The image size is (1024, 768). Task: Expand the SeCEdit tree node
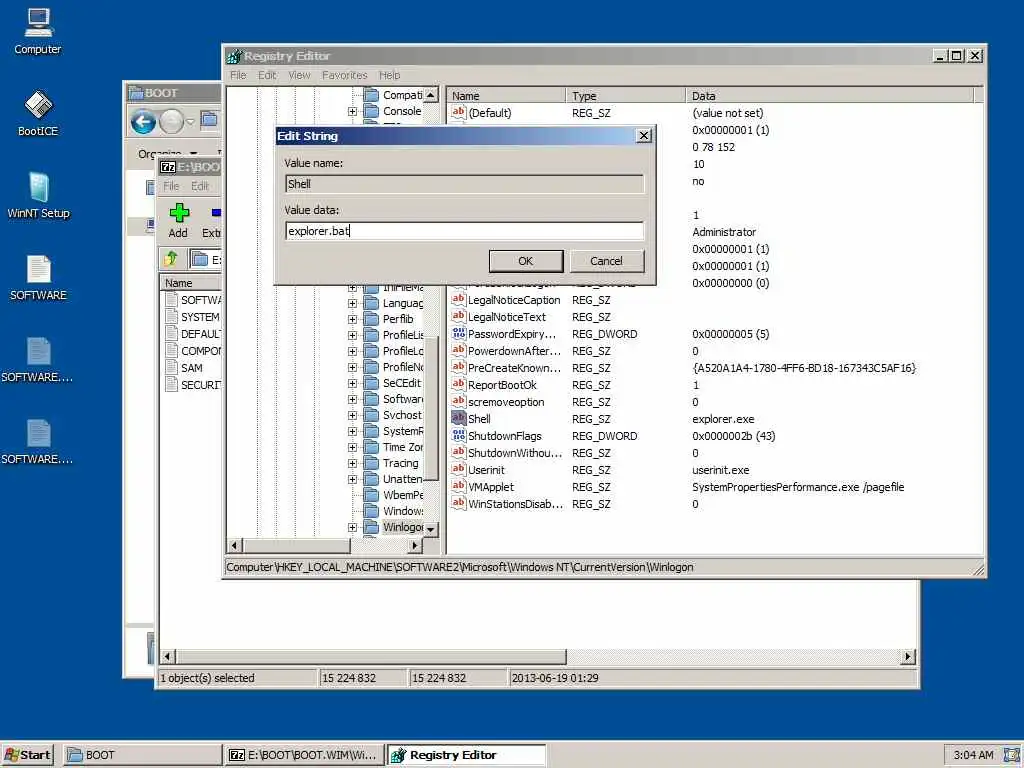point(353,383)
